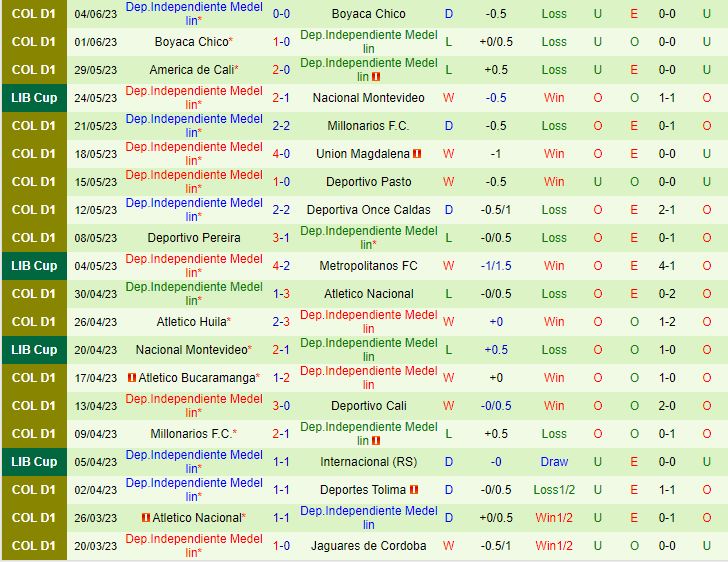
Task: Open Internacional (RS) team link
Action: (x=369, y=462)
